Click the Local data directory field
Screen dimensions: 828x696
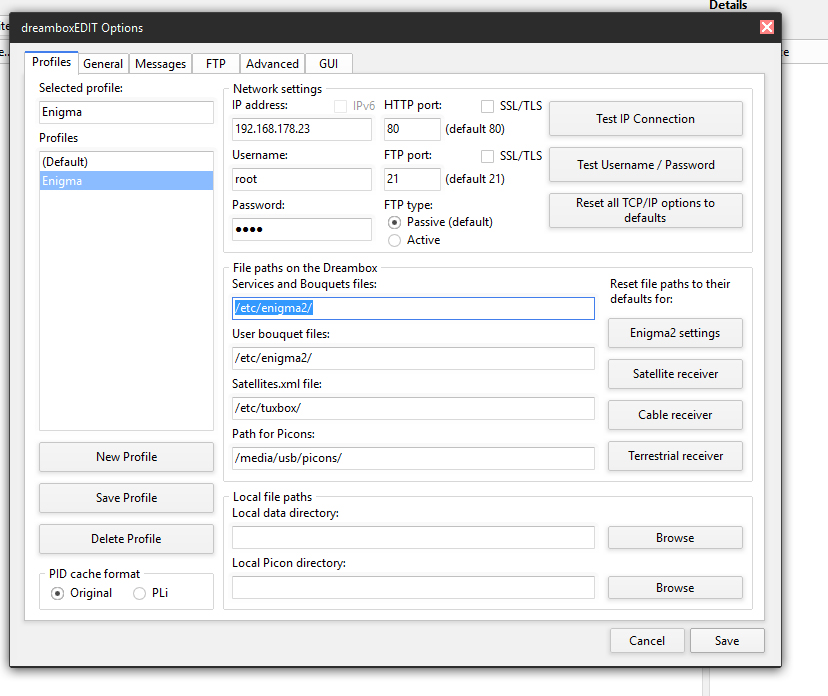click(x=413, y=538)
